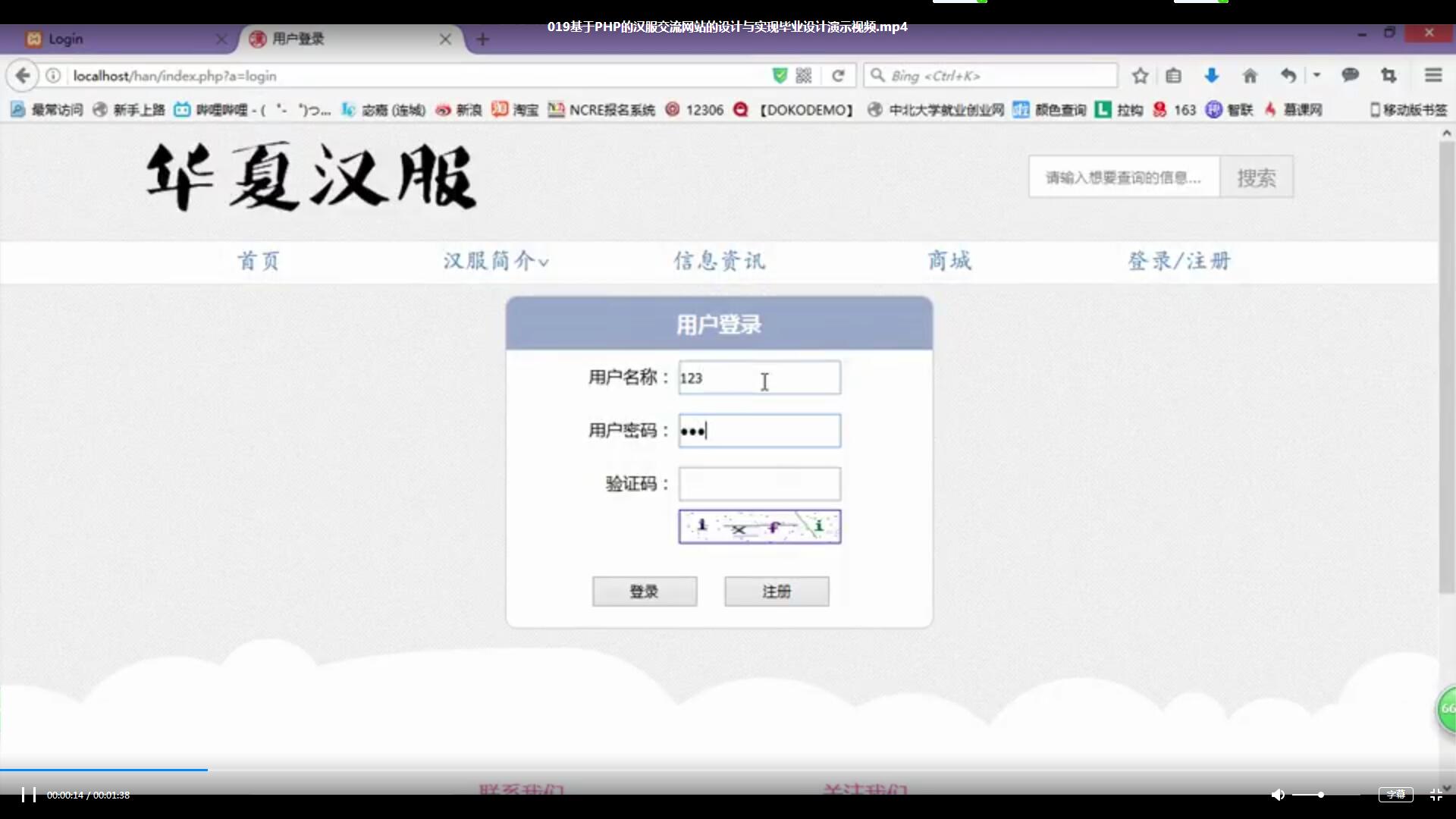Open downloads with the blue arrow icon
Screen dimensions: 1456x819
click(x=1211, y=76)
